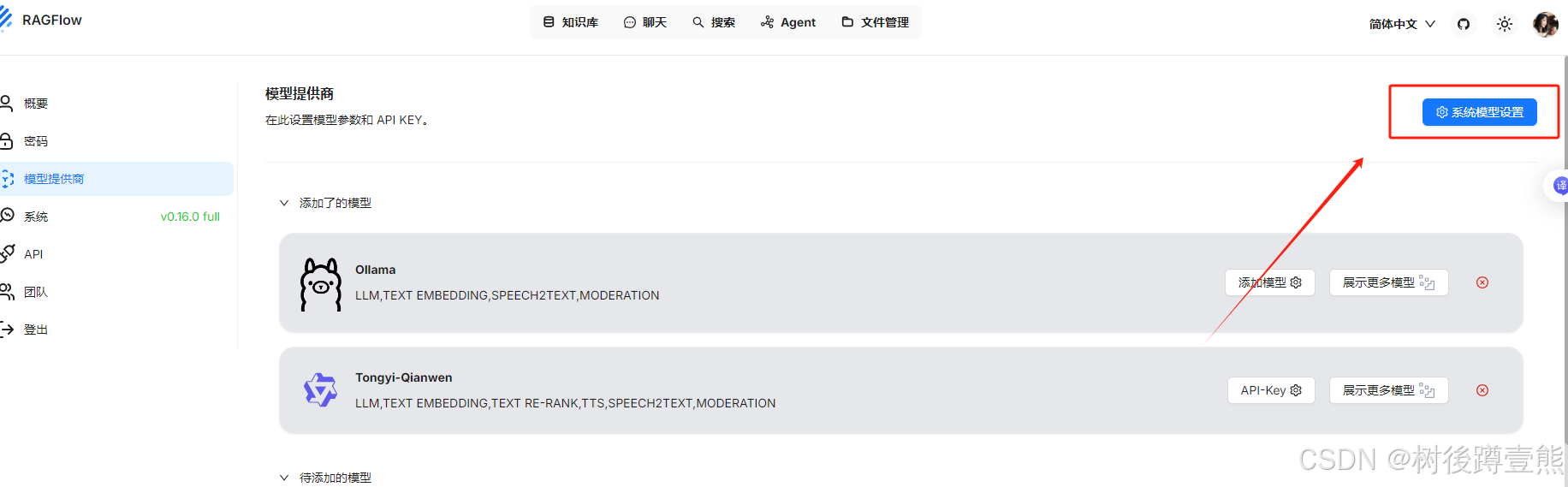
Task: Click the 系统模型设置 button
Action: (1479, 112)
